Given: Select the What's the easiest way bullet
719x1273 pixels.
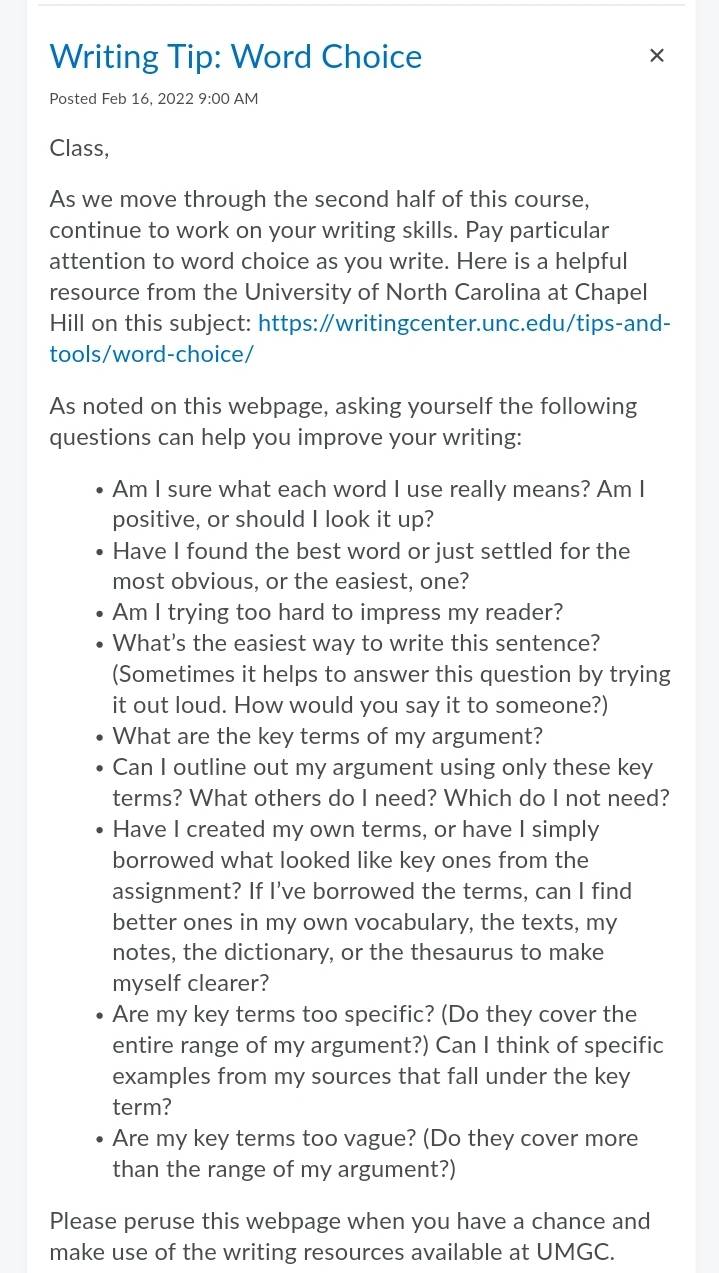Looking at the screenshot, I should point(391,674).
